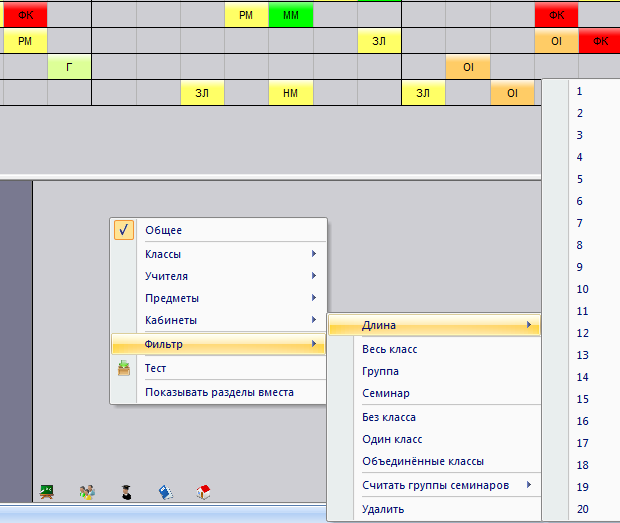Click Удалить in the filter submenu
This screenshot has width=620, height=523.
[x=383, y=509]
